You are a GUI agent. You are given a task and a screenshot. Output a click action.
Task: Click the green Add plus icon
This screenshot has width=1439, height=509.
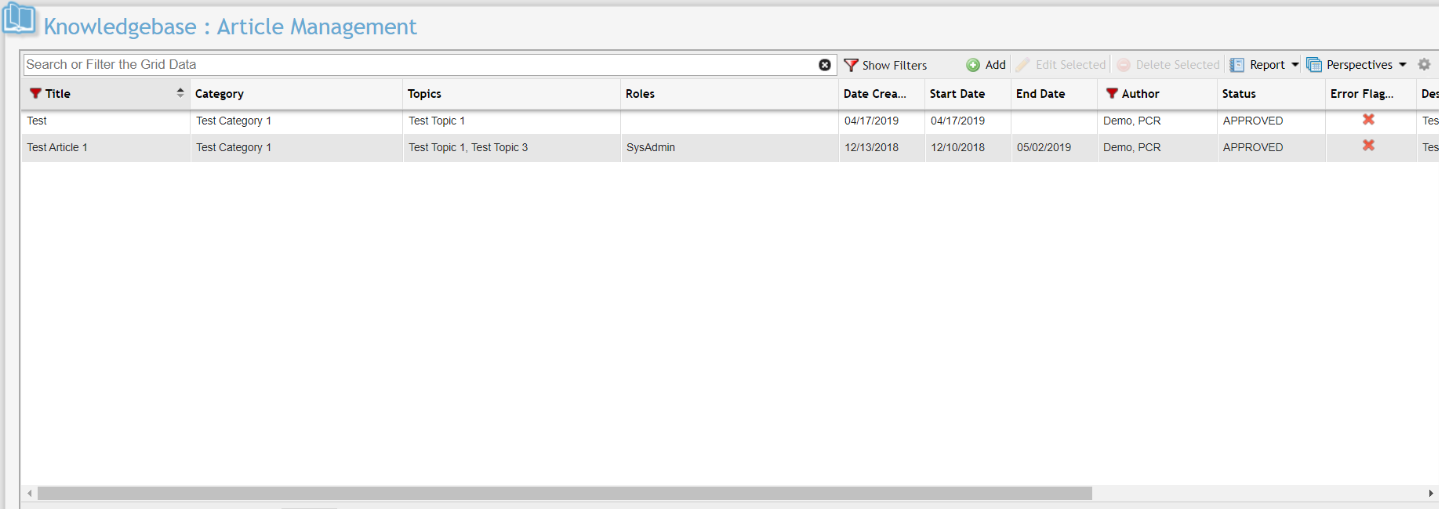[x=973, y=65]
